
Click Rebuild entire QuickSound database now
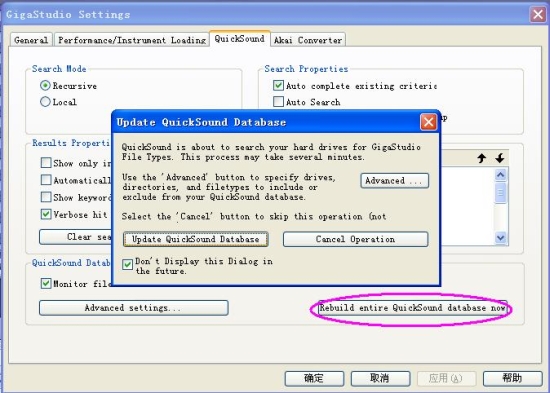pos(412,308)
